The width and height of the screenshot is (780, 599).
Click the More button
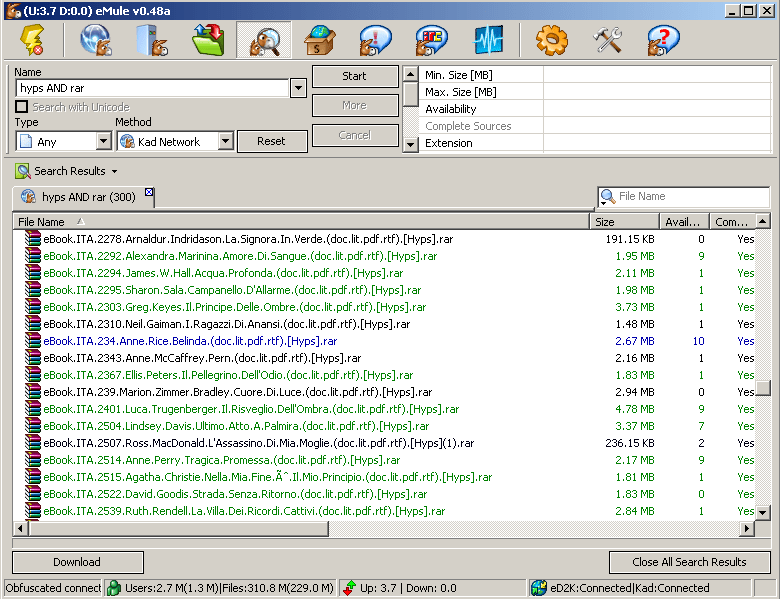[x=355, y=105]
